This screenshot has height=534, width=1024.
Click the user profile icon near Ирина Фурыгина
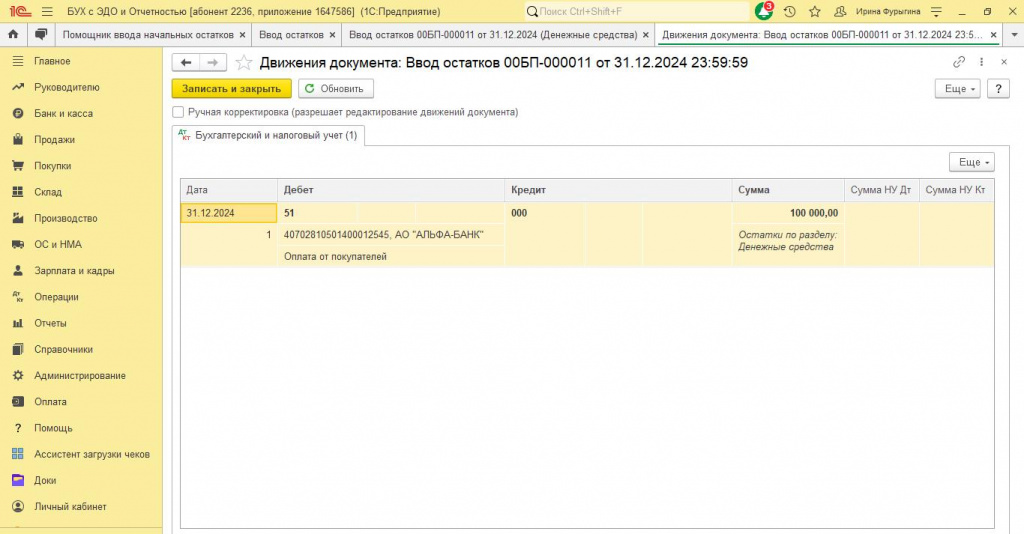840,11
